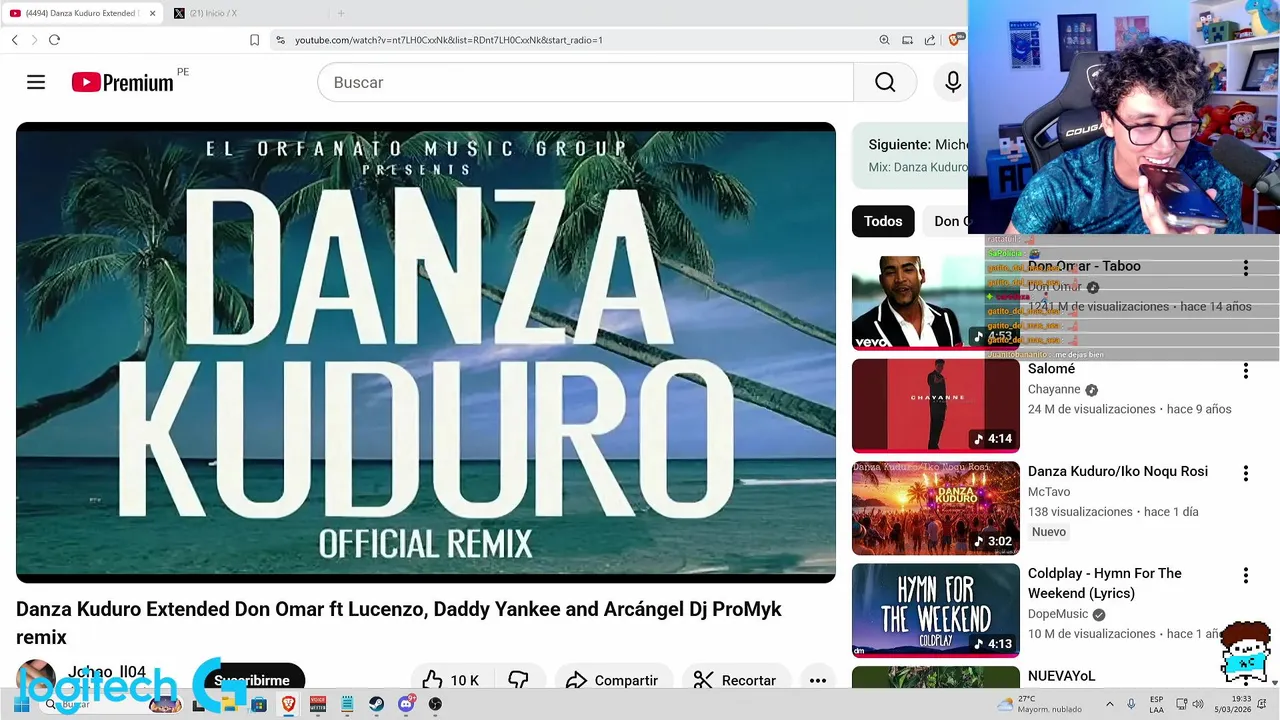Bookmark this page with bookmark icon
This screenshot has height=720, width=1280.
point(254,40)
